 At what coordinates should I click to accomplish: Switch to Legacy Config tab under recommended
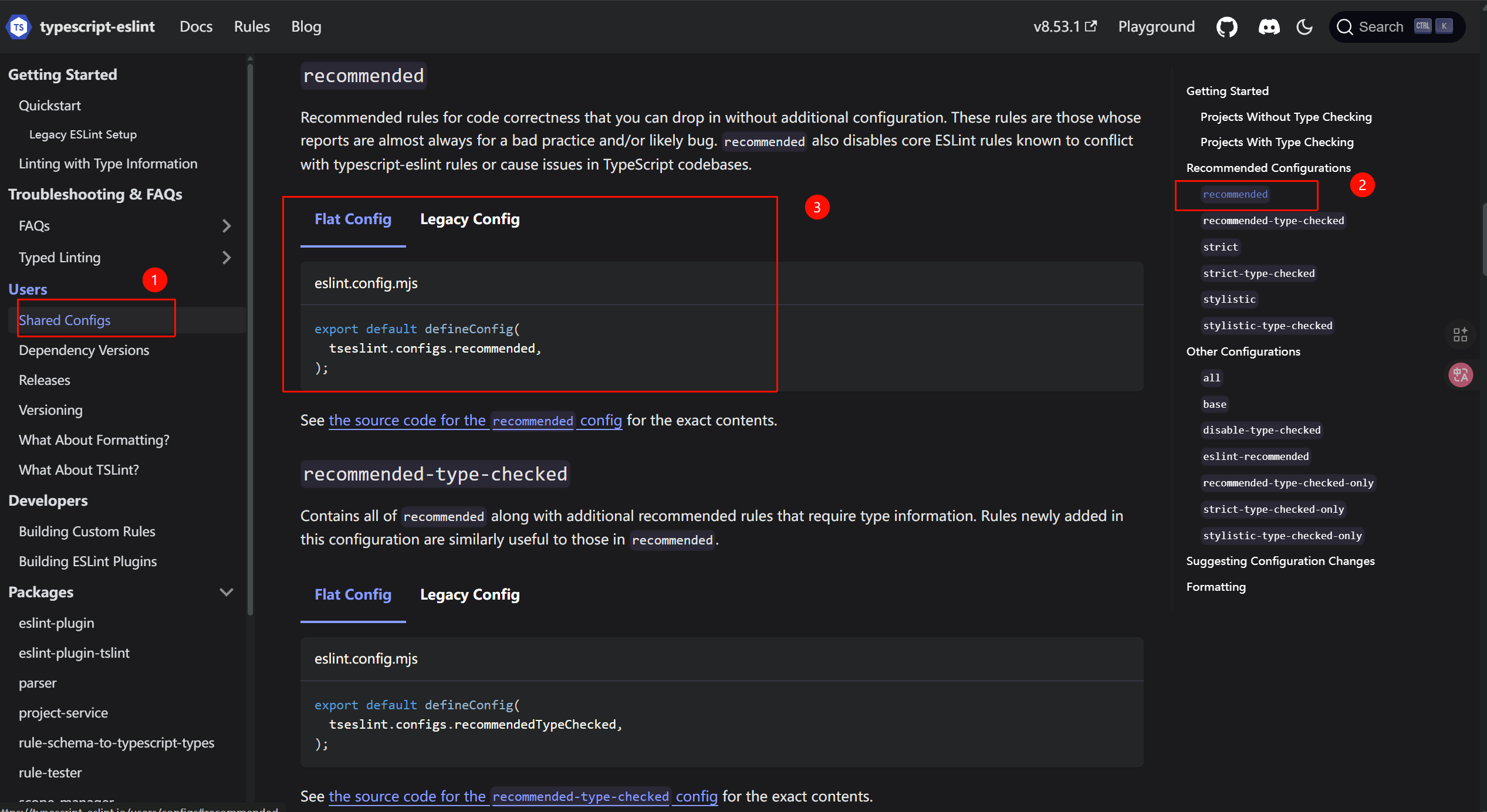[469, 219]
